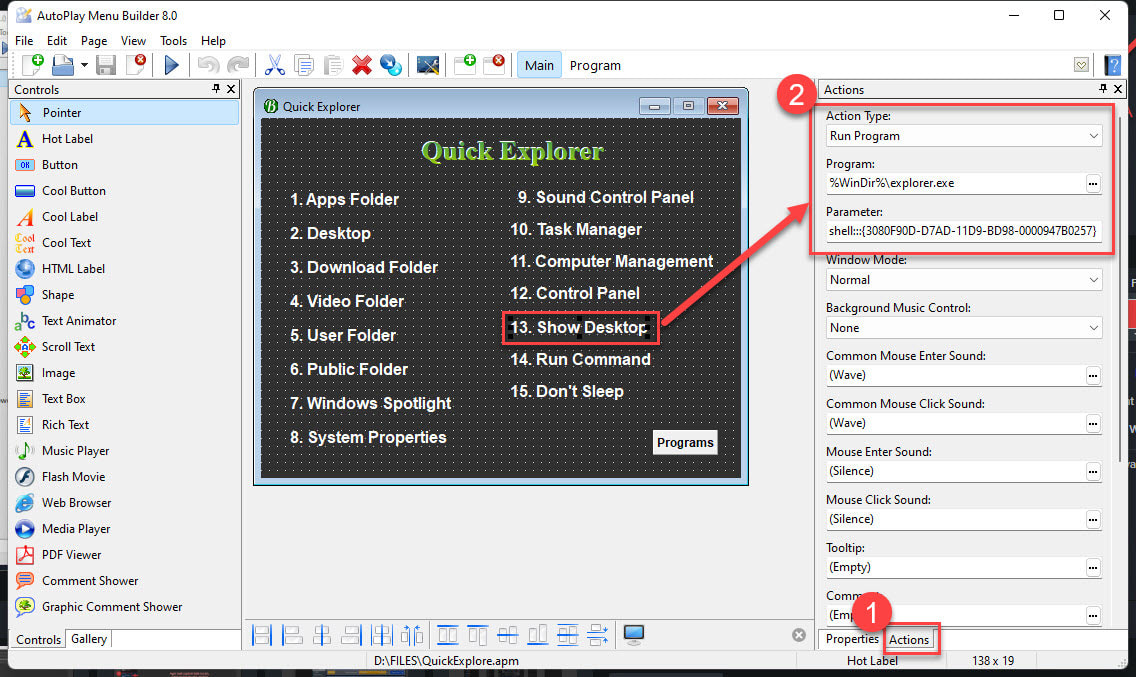Open the Page menu
The height and width of the screenshot is (677, 1136).
(93, 41)
